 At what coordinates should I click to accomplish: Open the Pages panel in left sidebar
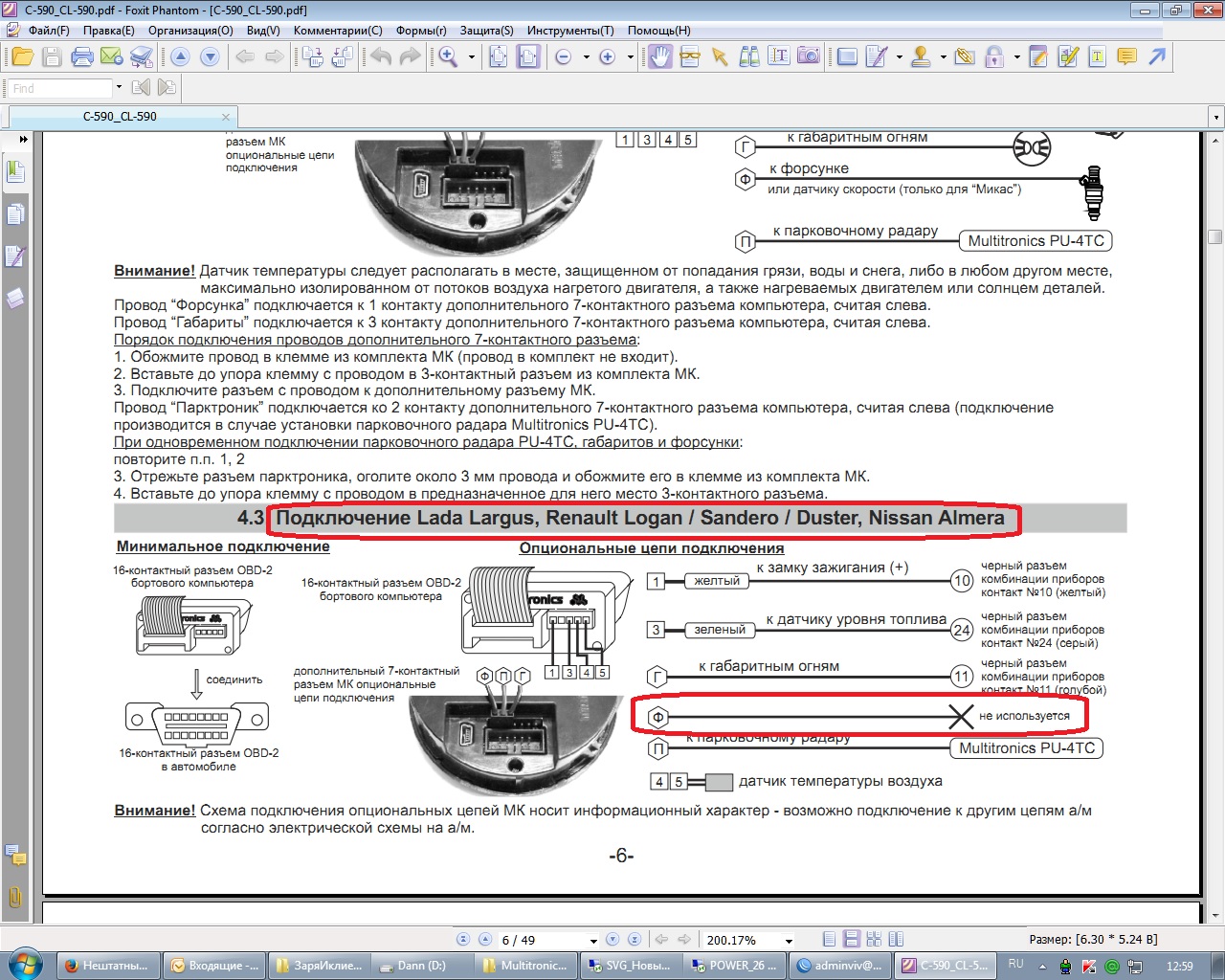(14, 214)
